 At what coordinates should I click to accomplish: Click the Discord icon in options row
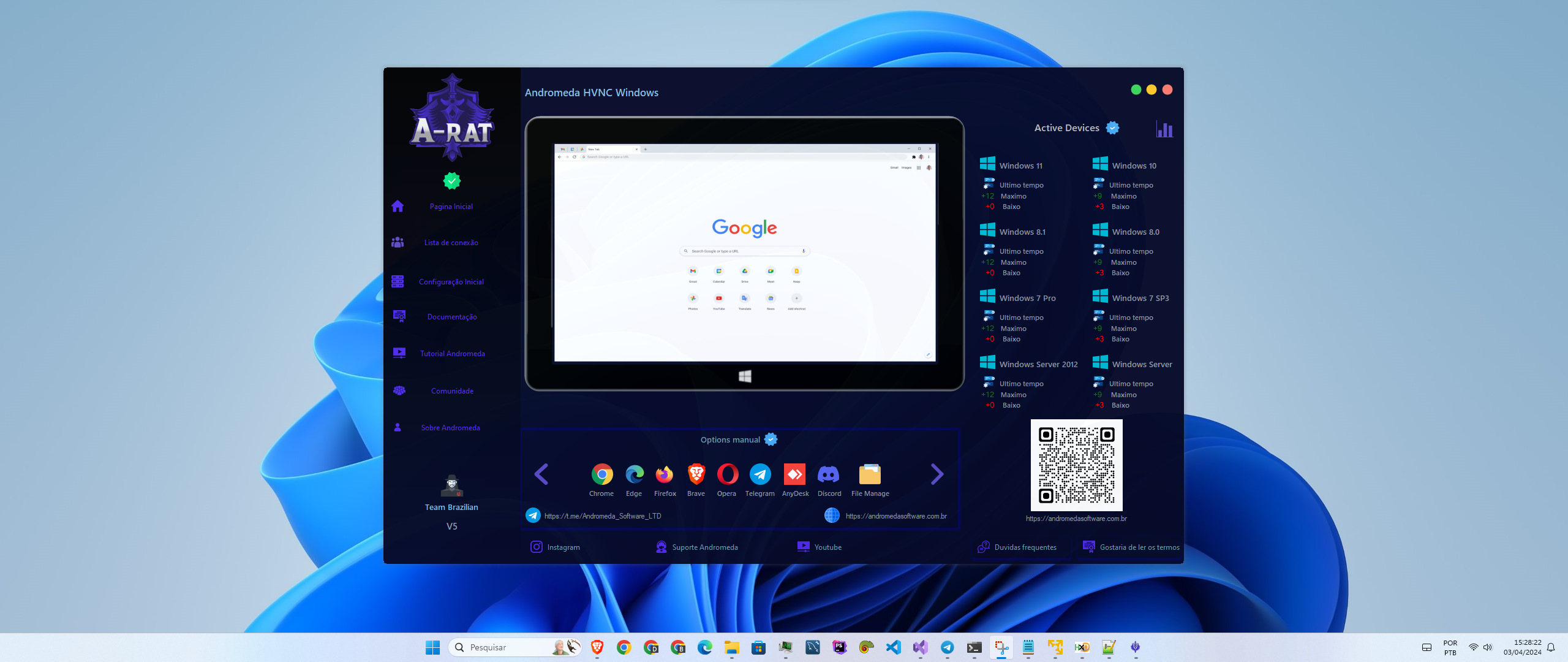(829, 474)
